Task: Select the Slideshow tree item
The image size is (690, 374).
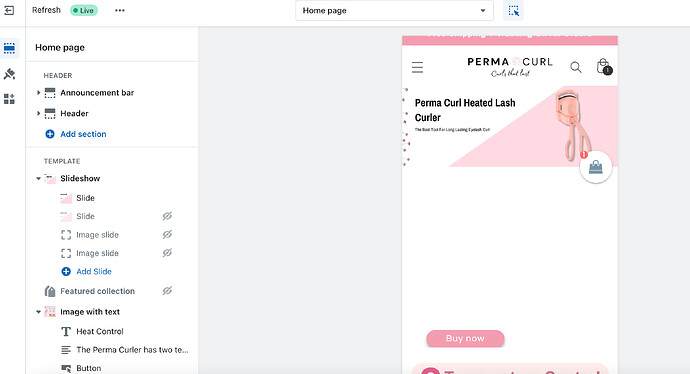Action: [x=80, y=179]
